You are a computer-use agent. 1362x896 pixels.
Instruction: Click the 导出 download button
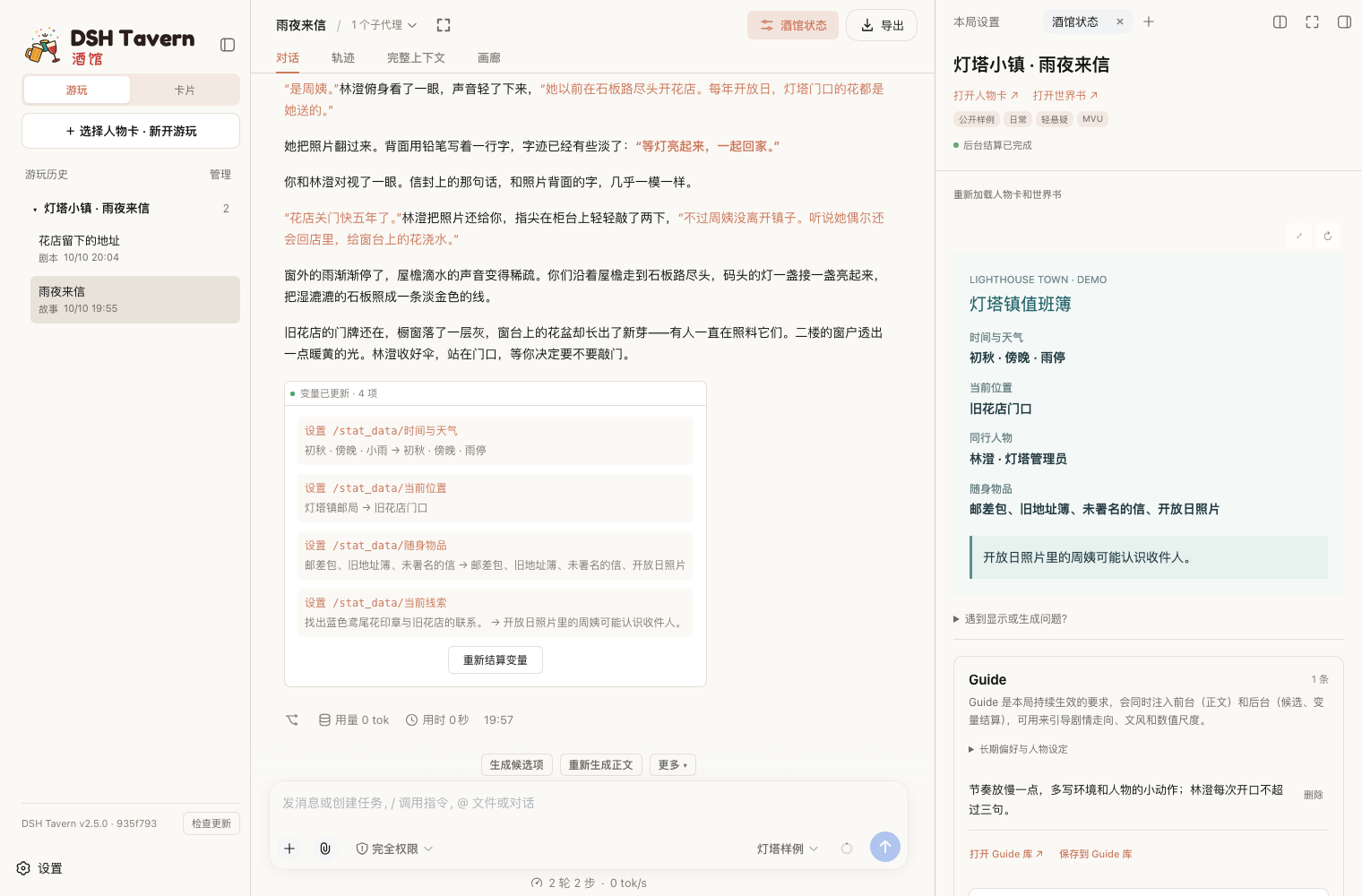pos(882,25)
